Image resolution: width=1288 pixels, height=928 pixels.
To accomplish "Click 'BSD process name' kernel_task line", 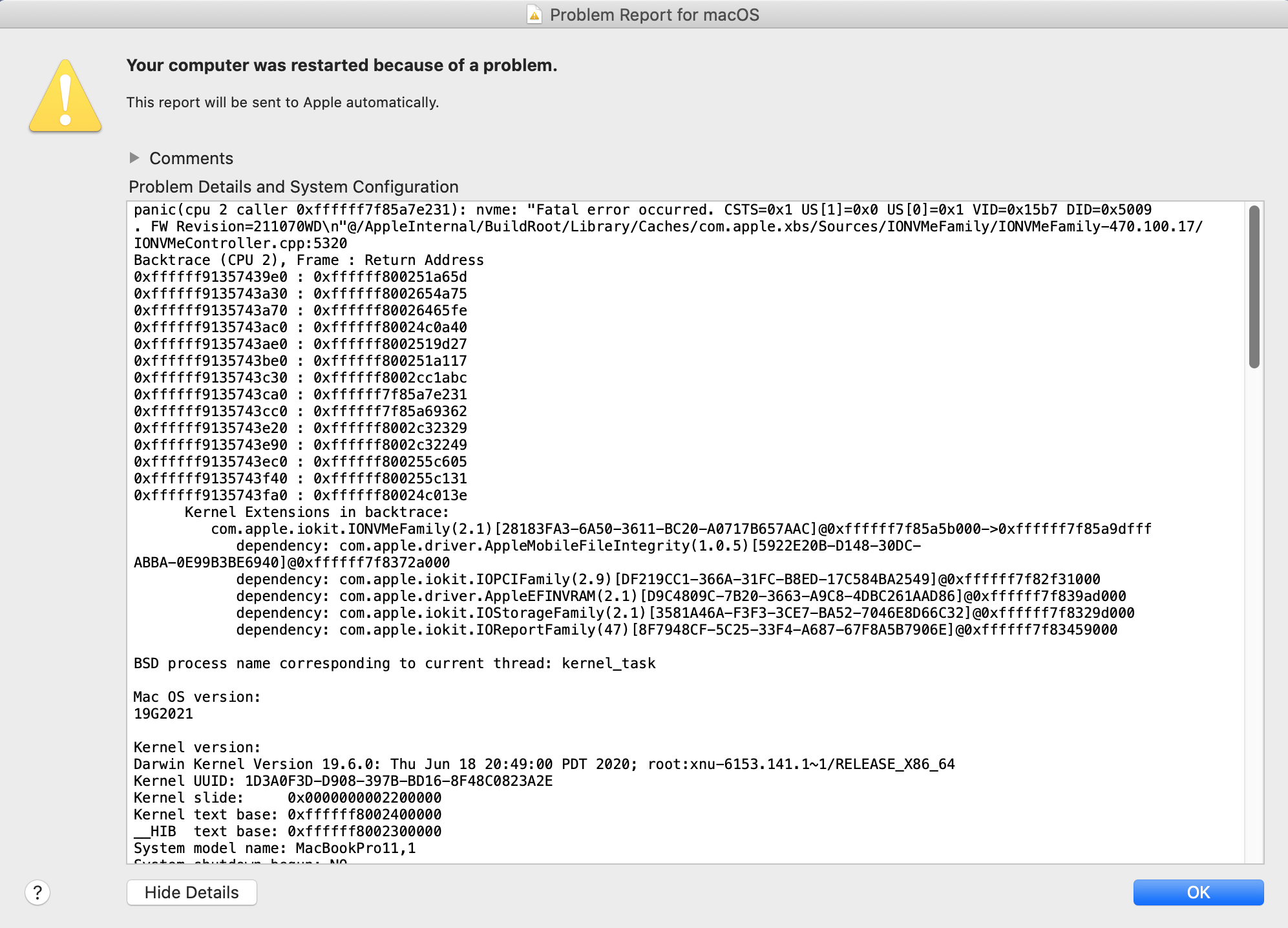I will (x=395, y=663).
